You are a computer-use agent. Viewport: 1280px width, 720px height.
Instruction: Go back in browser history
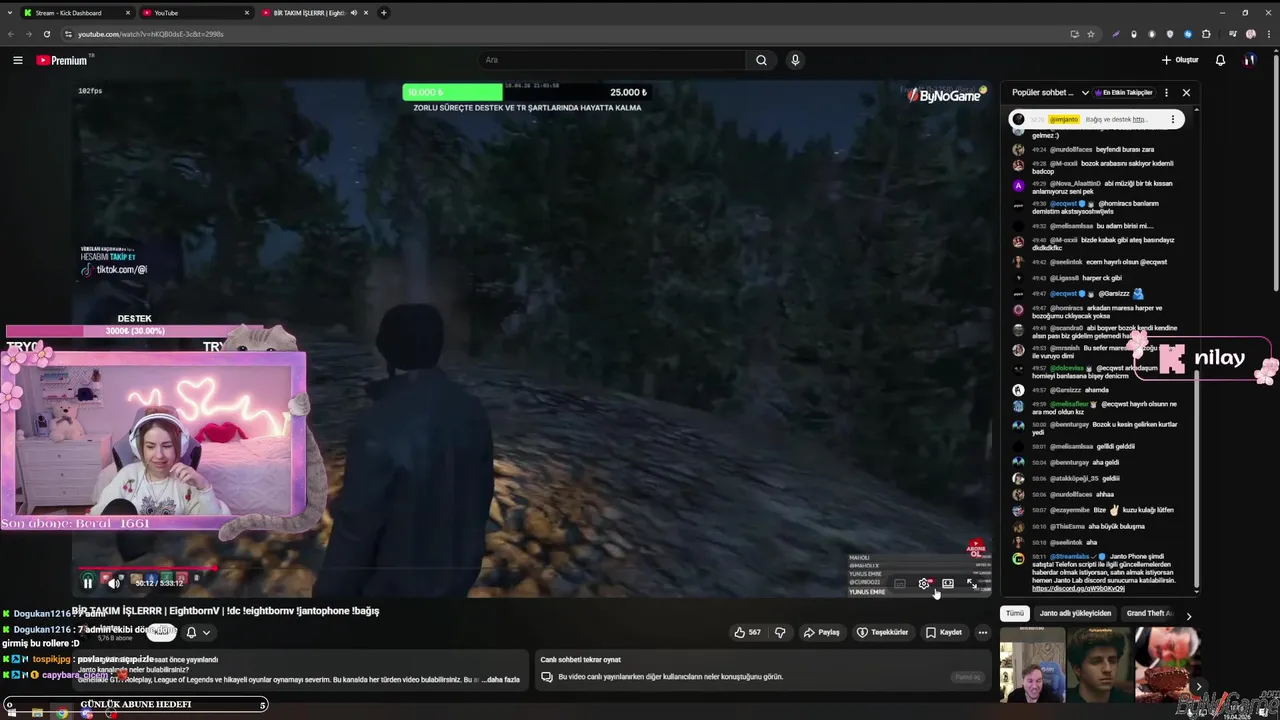click(x=11, y=34)
